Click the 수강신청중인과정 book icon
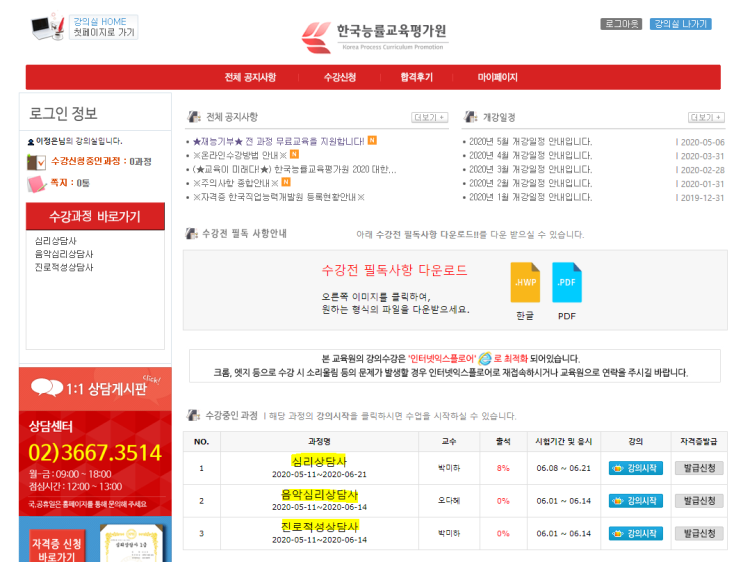 [36, 162]
